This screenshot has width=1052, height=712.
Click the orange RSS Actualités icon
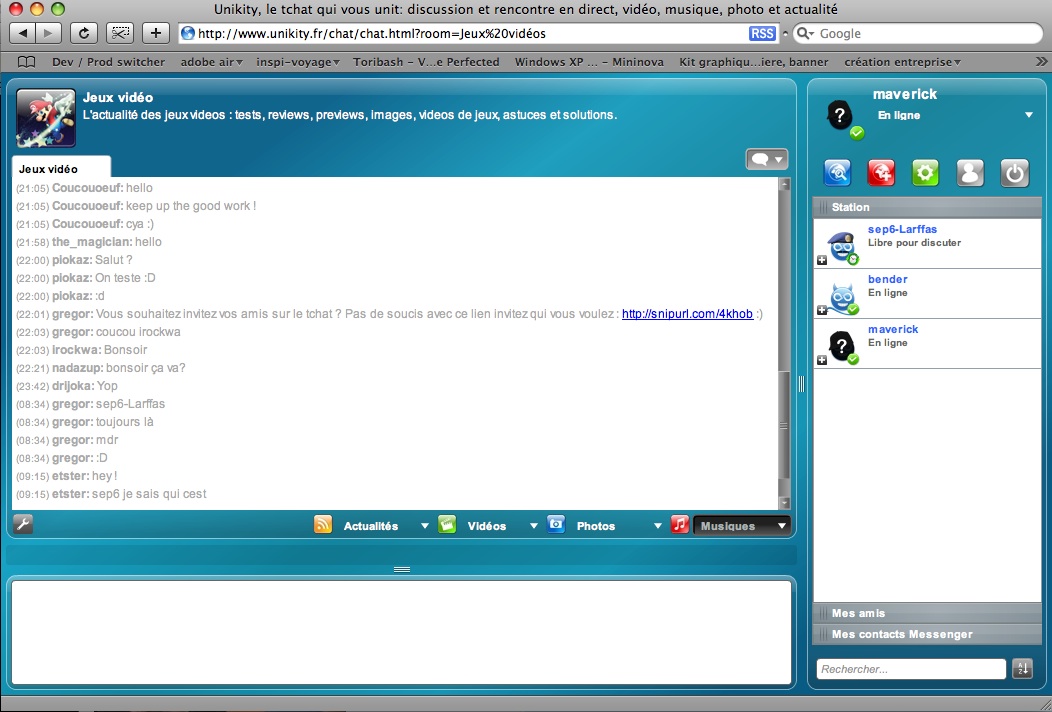pyautogui.click(x=323, y=524)
